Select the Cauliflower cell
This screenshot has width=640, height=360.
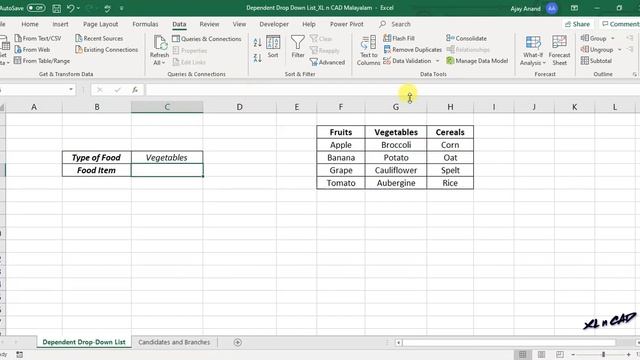coord(396,170)
